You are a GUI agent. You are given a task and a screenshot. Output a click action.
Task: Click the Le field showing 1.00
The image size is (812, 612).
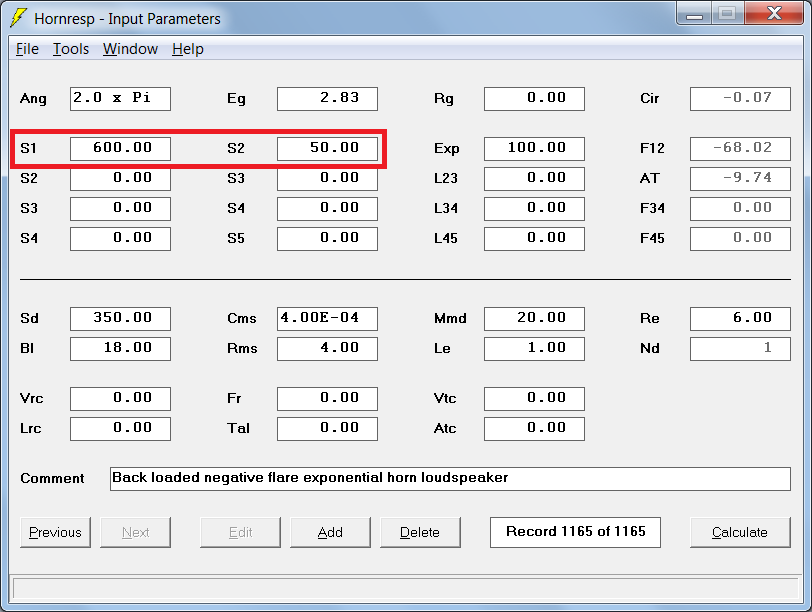tap(534, 348)
